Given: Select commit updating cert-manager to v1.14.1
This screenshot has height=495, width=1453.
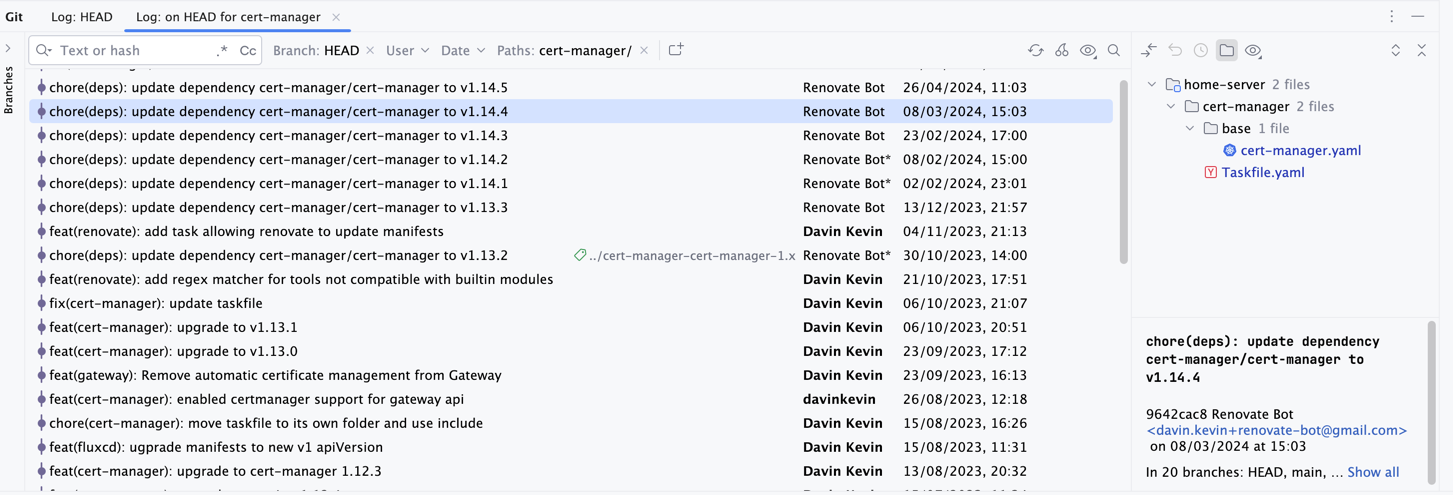Looking at the screenshot, I should (571, 184).
